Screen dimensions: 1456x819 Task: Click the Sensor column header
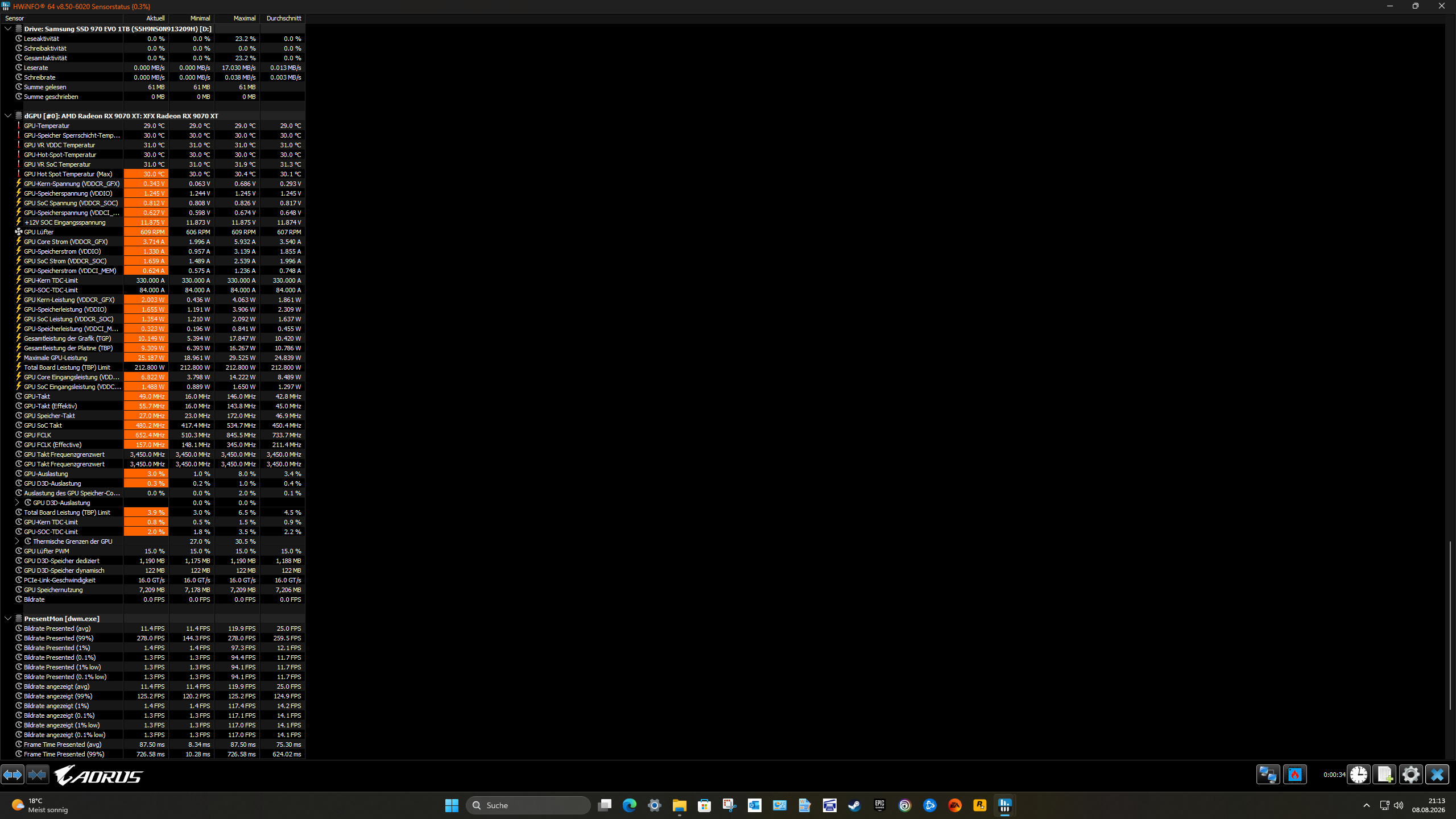coord(61,18)
